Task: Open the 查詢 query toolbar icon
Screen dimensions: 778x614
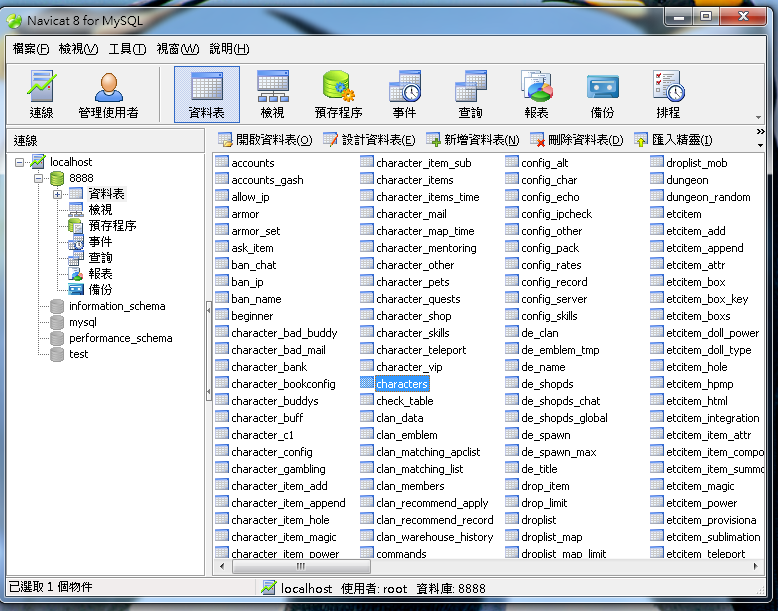Action: pyautogui.click(x=470, y=94)
